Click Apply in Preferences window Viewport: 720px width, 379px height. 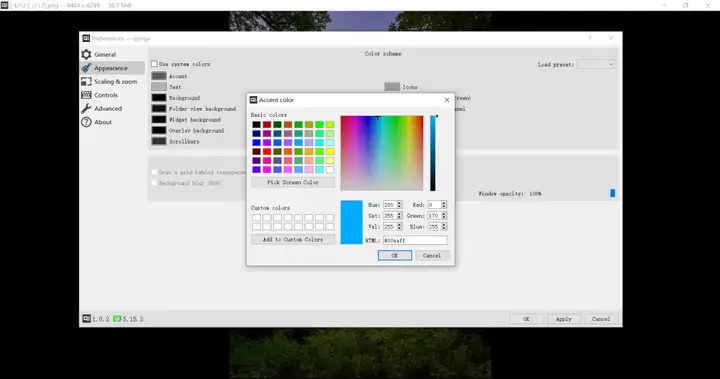563,319
